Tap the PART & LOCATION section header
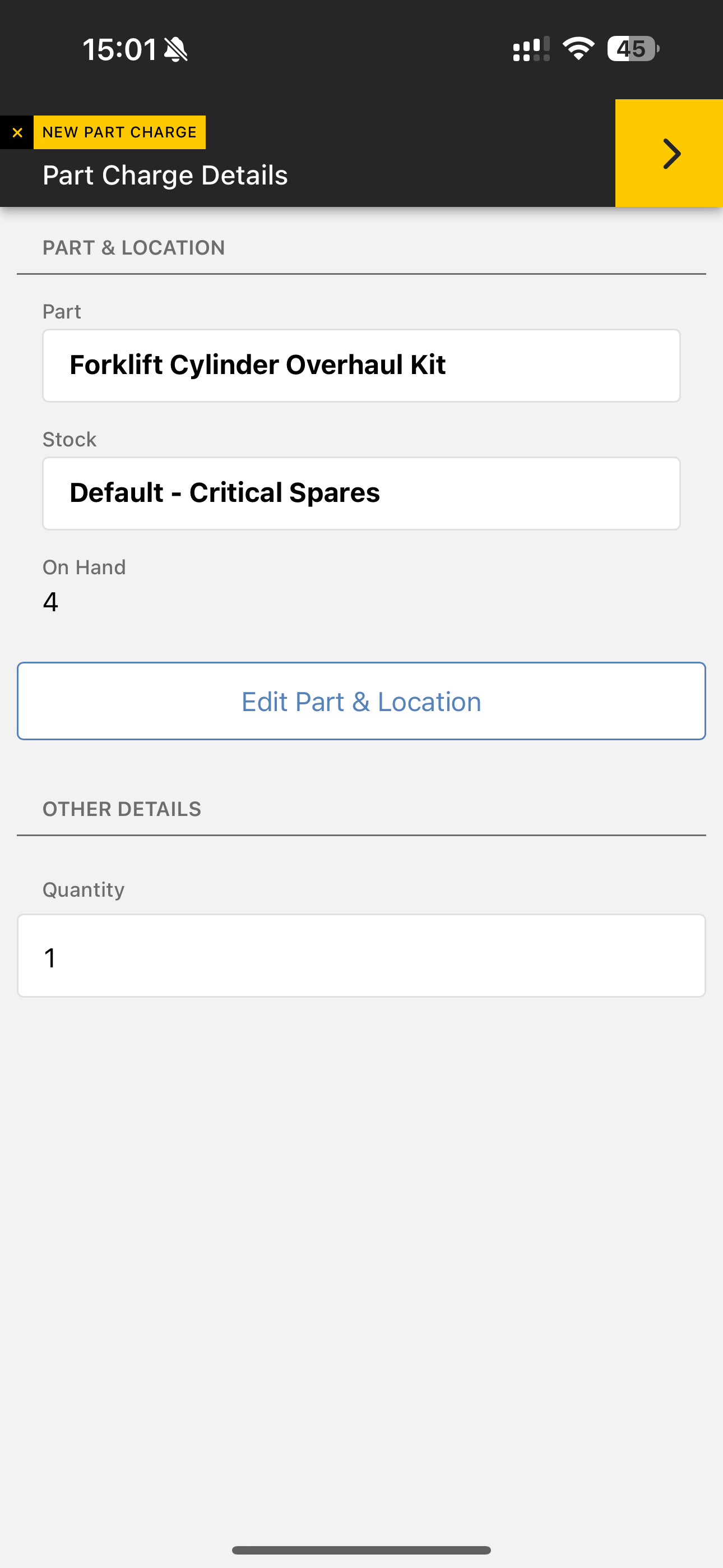 point(134,248)
